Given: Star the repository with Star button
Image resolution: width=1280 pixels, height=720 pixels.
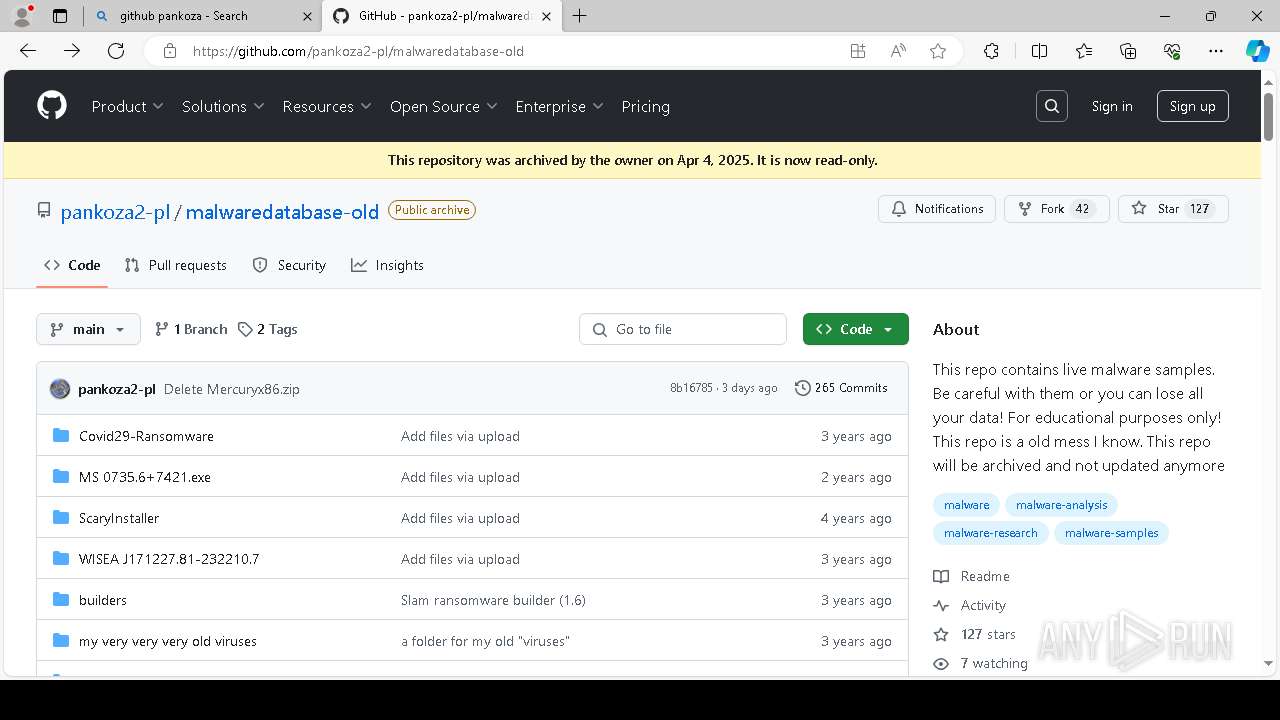Looking at the screenshot, I should [x=1173, y=209].
